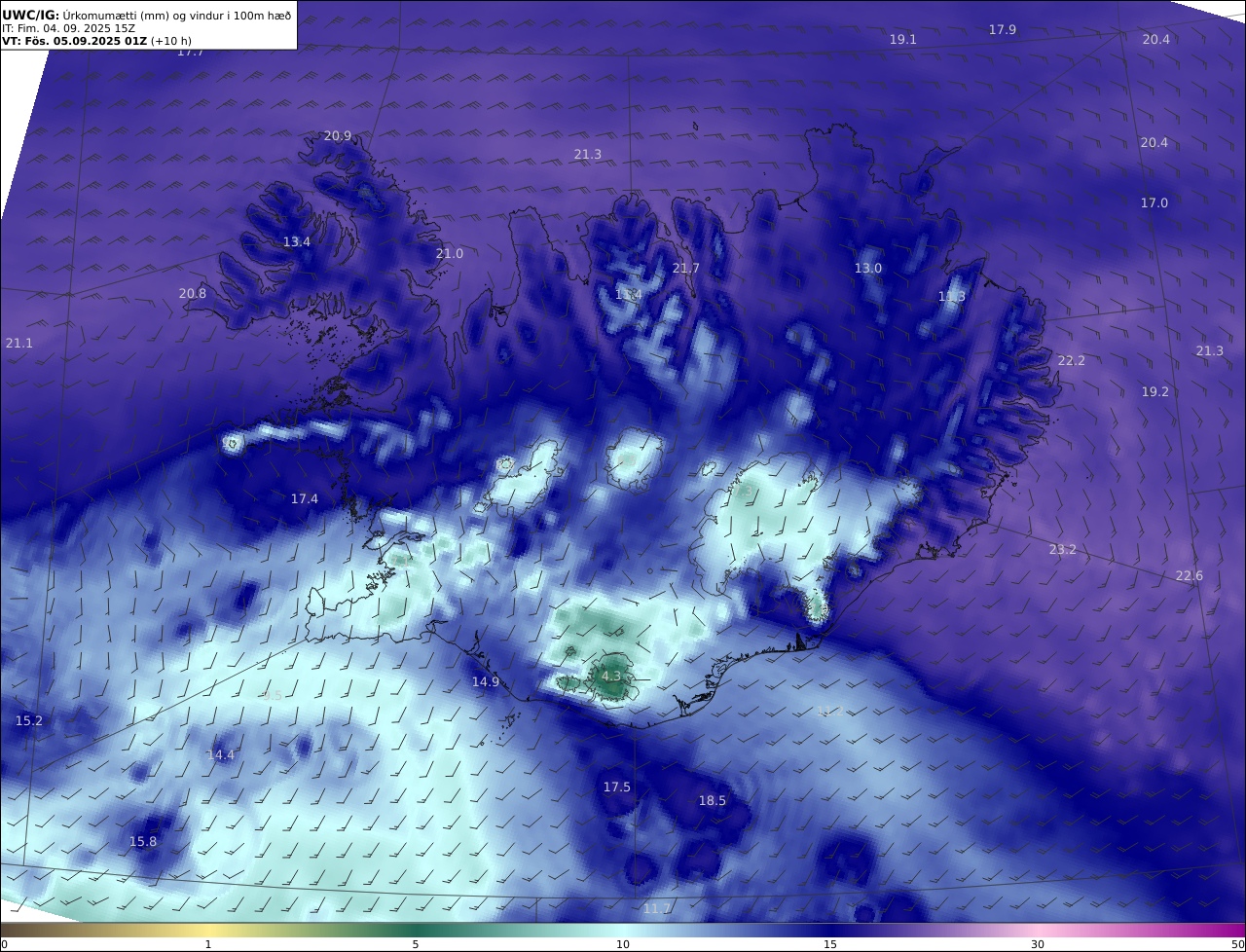1246x952 pixels.
Task: Click the precipitable water color scale bar
Action: point(623,930)
